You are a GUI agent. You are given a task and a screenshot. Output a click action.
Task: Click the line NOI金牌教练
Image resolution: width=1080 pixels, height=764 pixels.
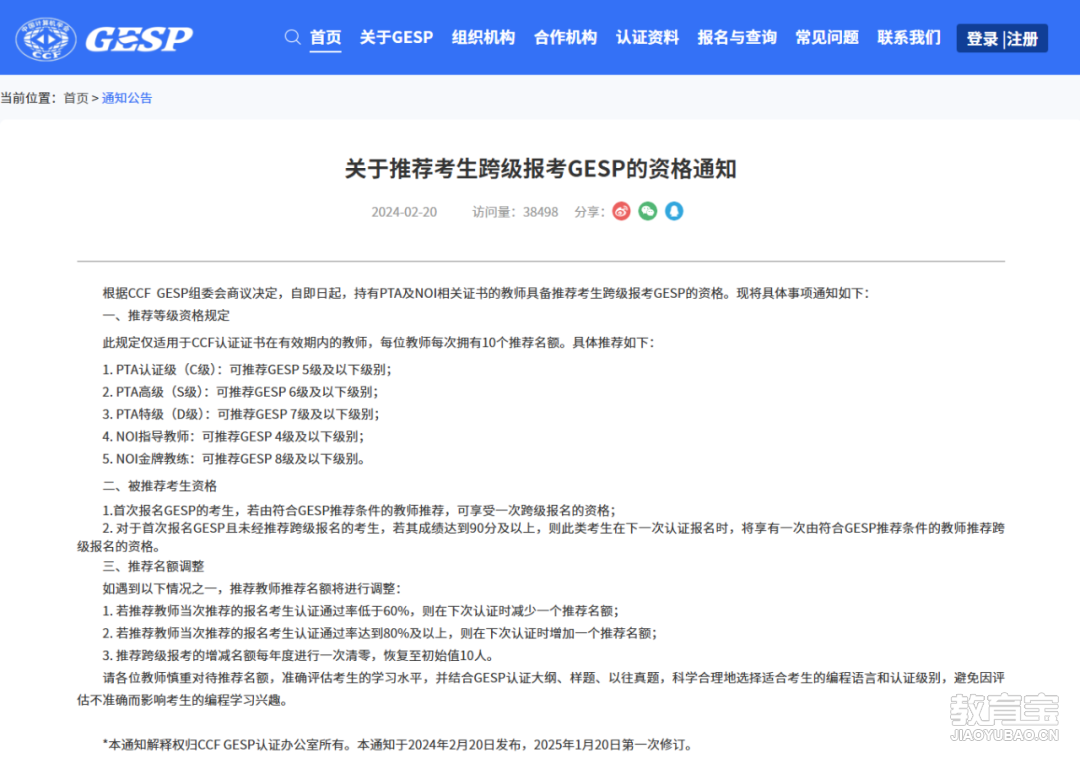[233, 458]
